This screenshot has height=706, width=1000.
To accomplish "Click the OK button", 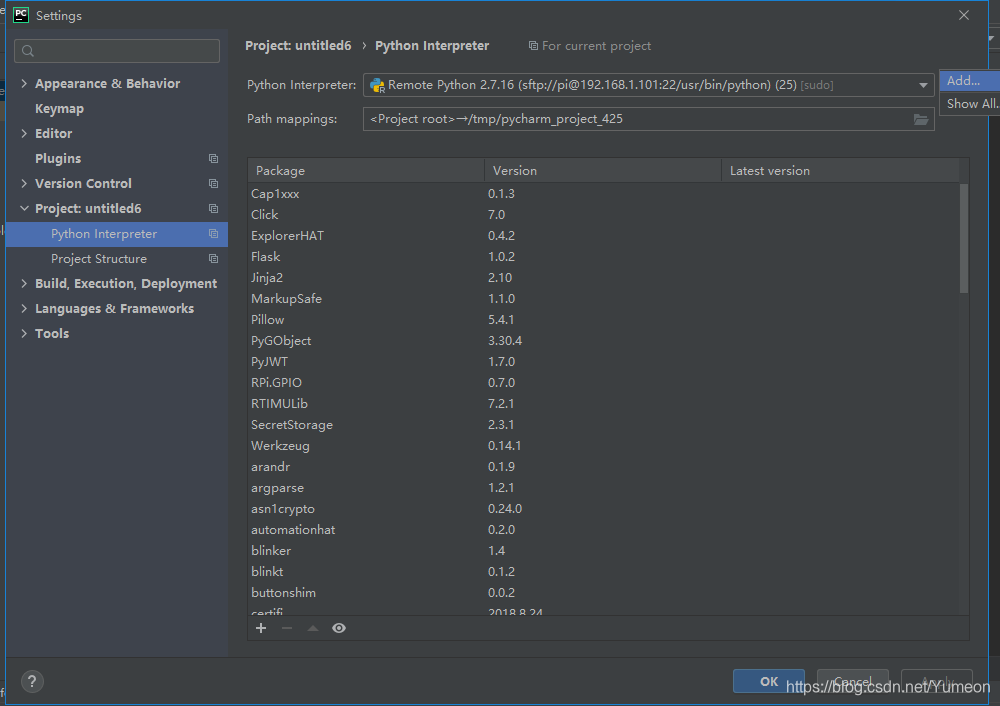I will pyautogui.click(x=768, y=681).
